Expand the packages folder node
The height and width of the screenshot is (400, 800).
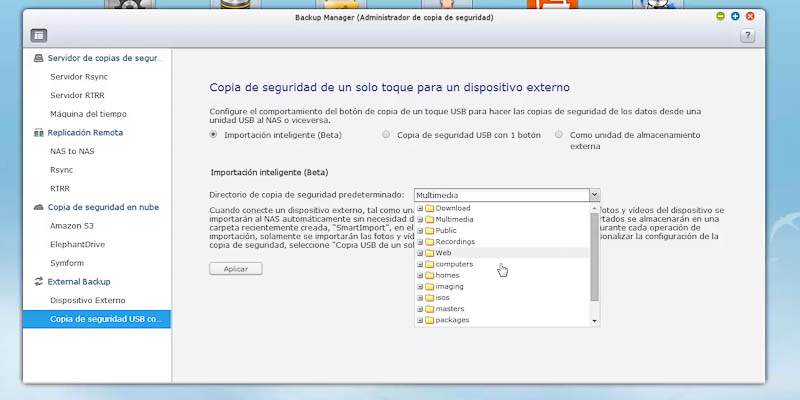420,320
